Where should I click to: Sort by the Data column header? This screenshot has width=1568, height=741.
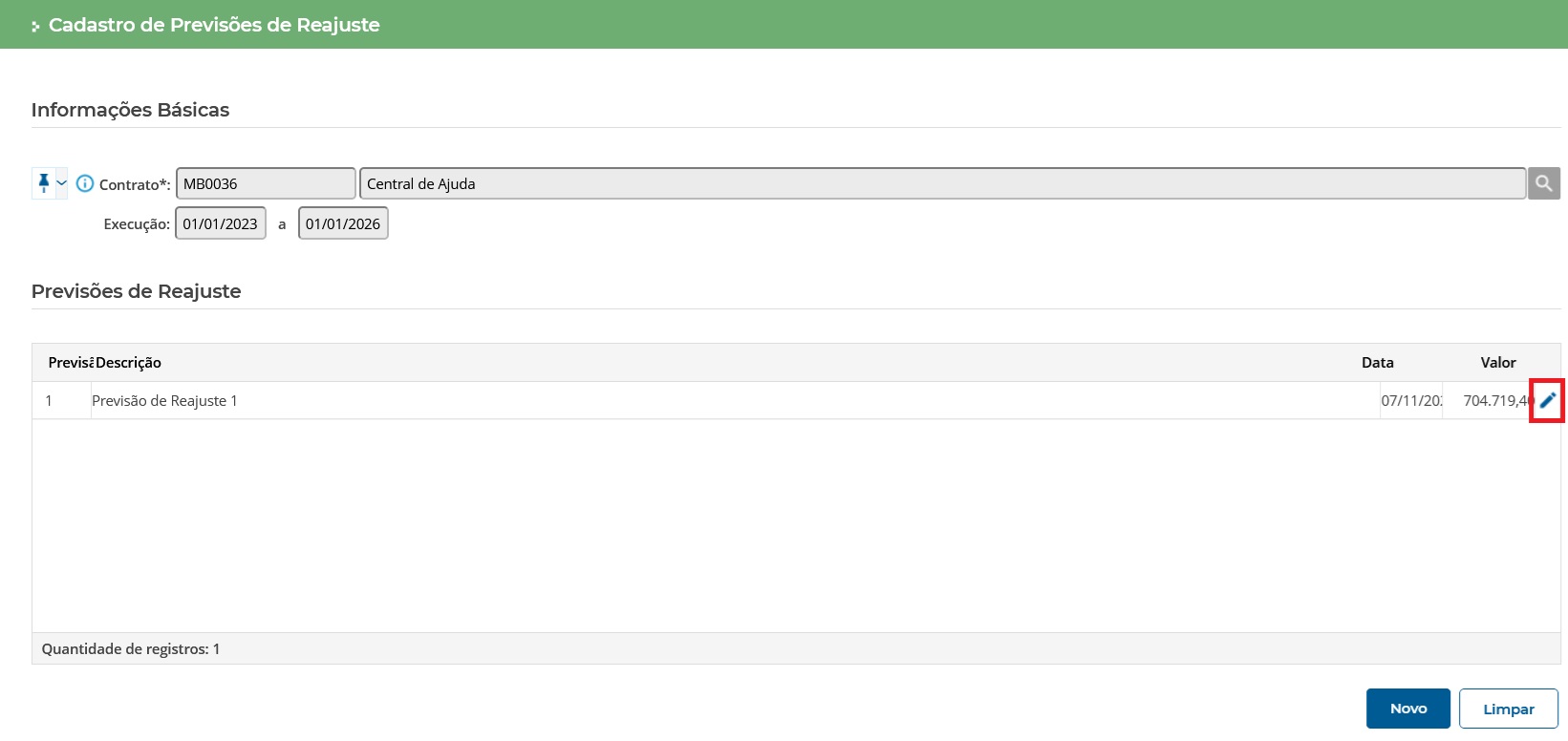pos(1377,363)
